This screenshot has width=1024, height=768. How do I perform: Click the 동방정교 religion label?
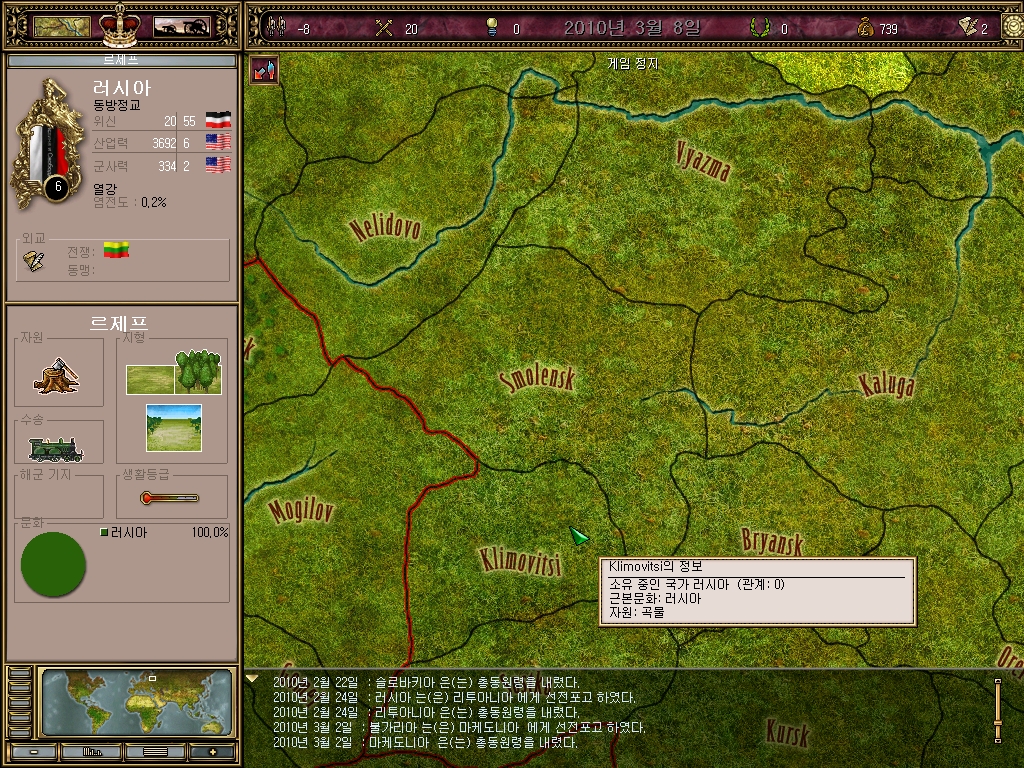click(116, 104)
